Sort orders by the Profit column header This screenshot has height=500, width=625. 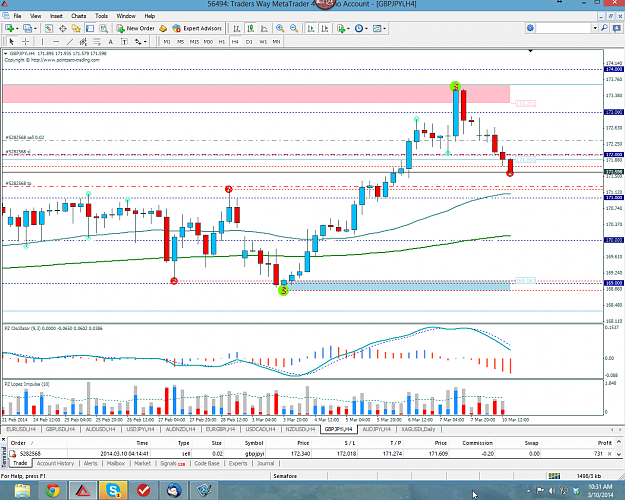(x=604, y=443)
